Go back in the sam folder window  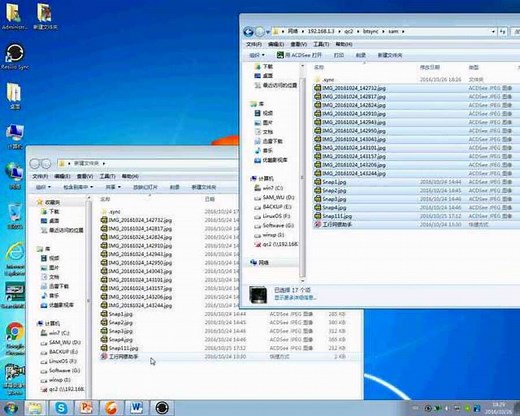[248, 32]
